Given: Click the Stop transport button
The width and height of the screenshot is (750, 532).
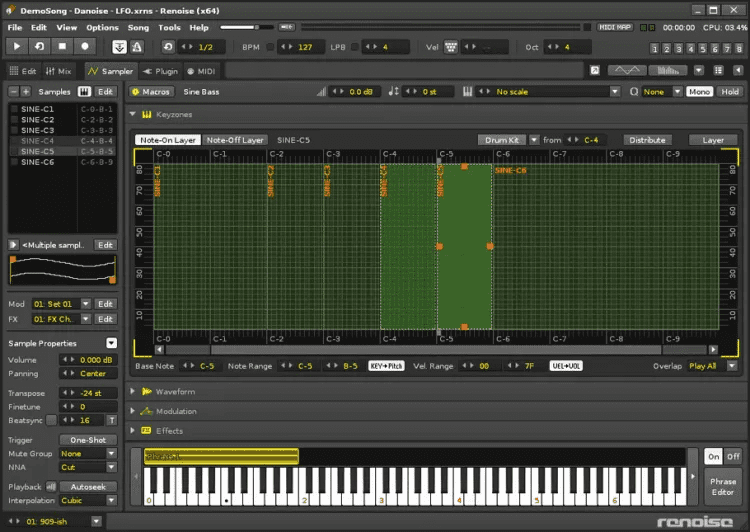Looking at the screenshot, I should click(x=62, y=46).
